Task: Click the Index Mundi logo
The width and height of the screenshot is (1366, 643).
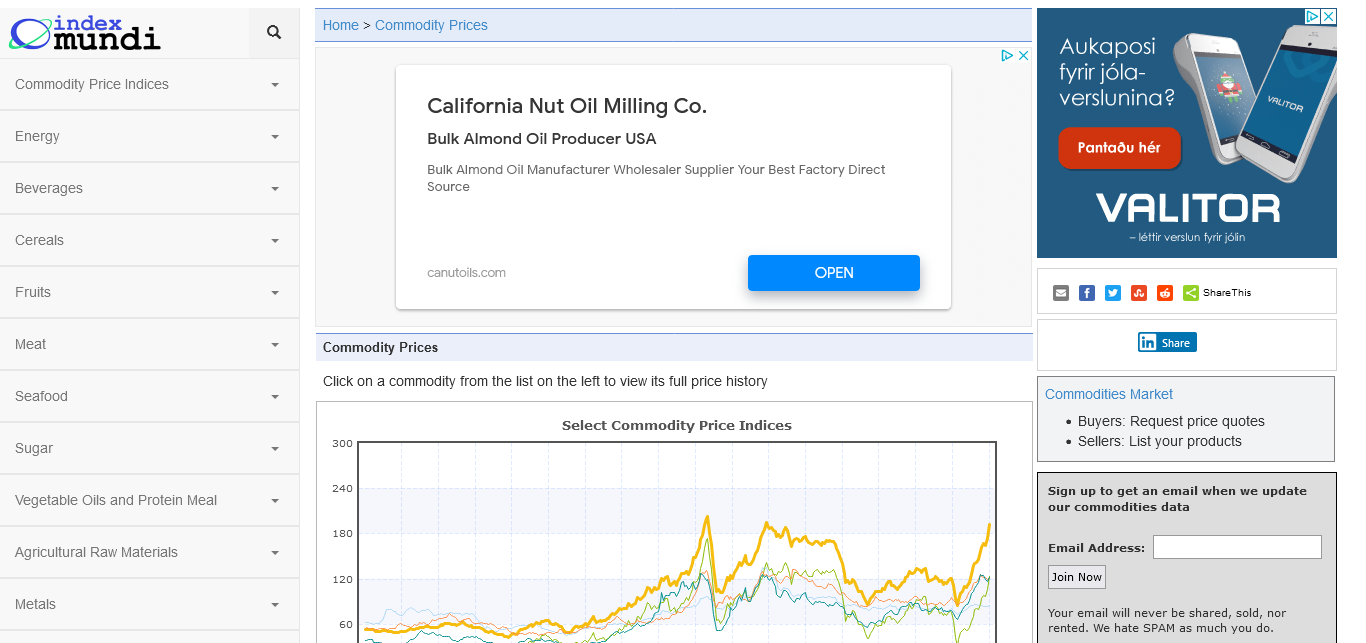Action: (85, 33)
